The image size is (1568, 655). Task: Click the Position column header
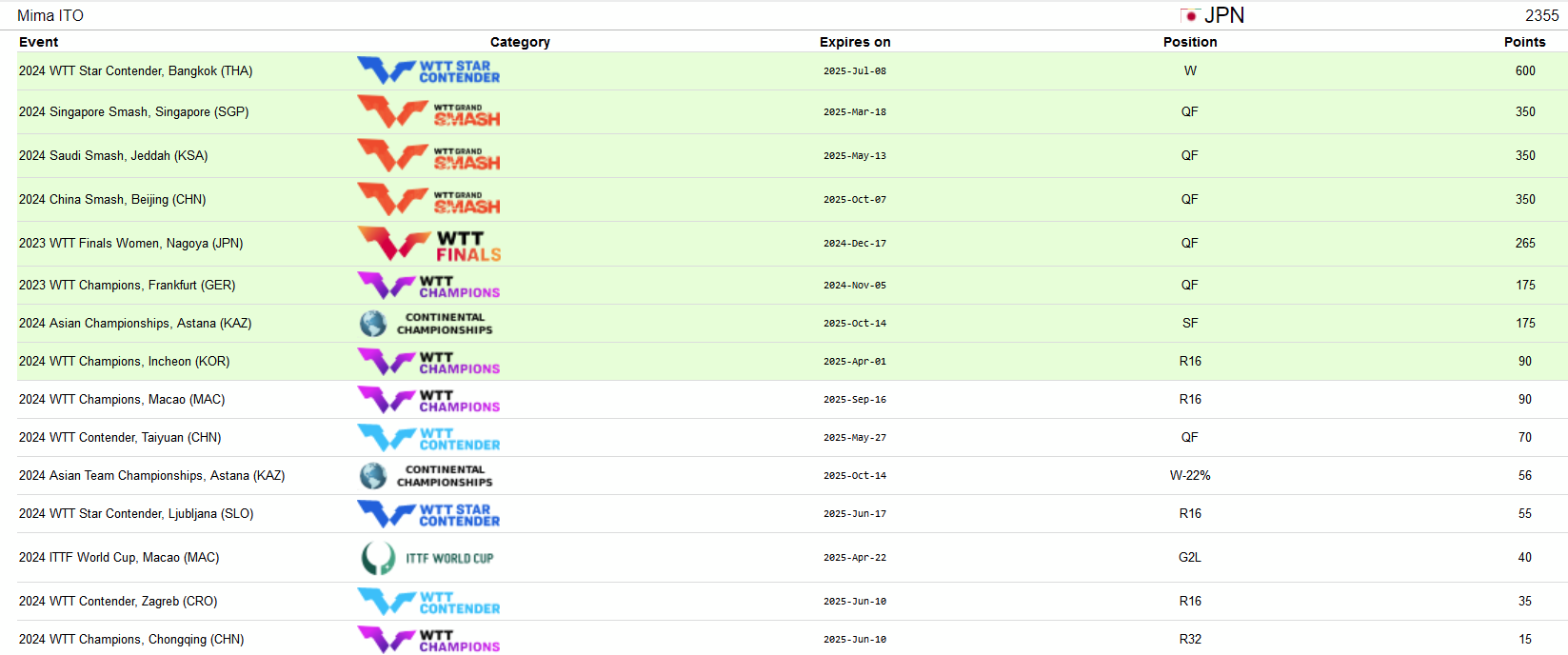coord(1190,42)
